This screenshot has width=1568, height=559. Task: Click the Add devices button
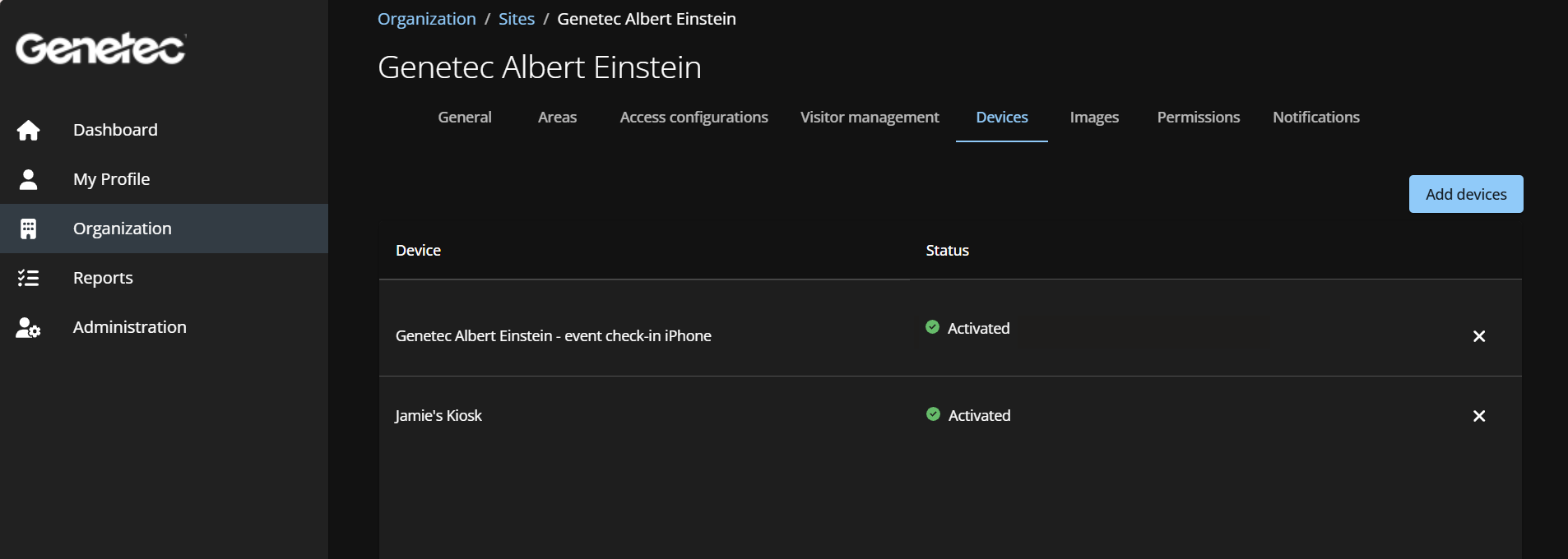1465,194
